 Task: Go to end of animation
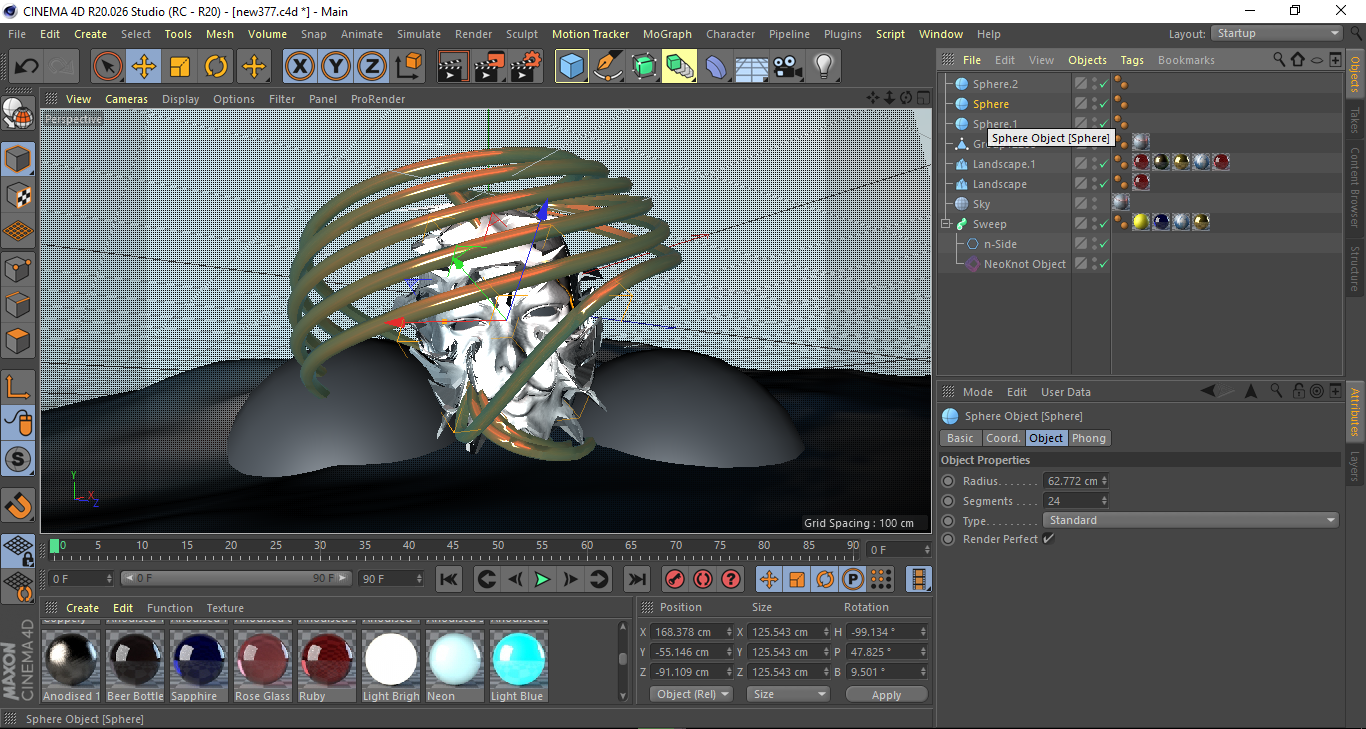(x=636, y=579)
